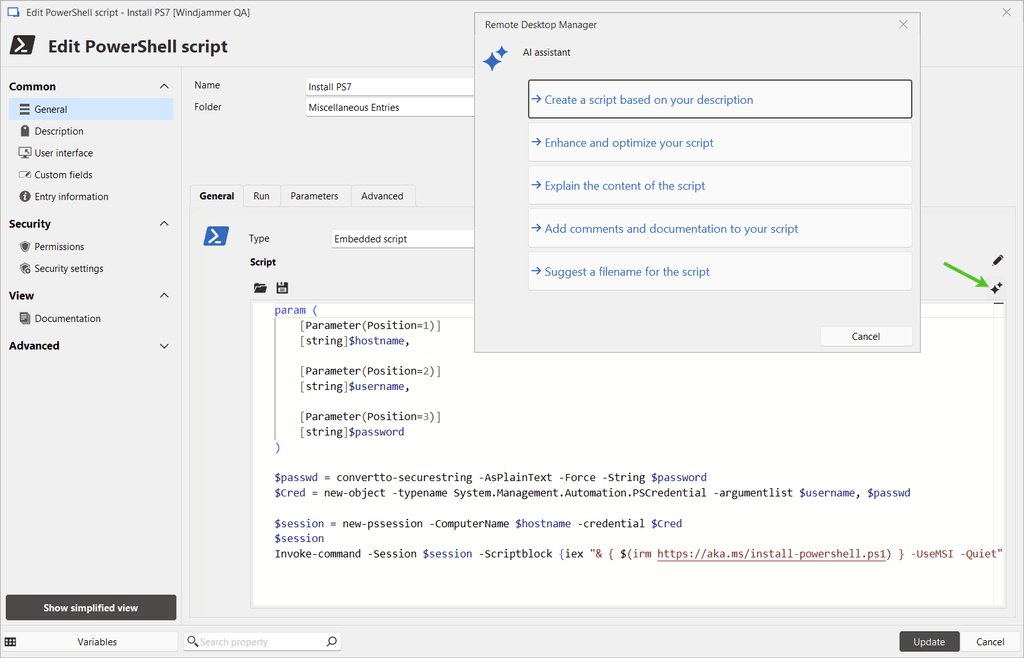
Task: Switch to the Run tab
Action: 261,196
